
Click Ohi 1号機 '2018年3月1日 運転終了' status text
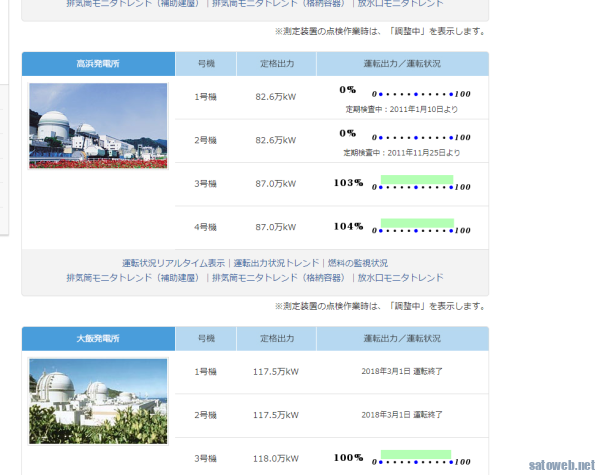(x=402, y=371)
